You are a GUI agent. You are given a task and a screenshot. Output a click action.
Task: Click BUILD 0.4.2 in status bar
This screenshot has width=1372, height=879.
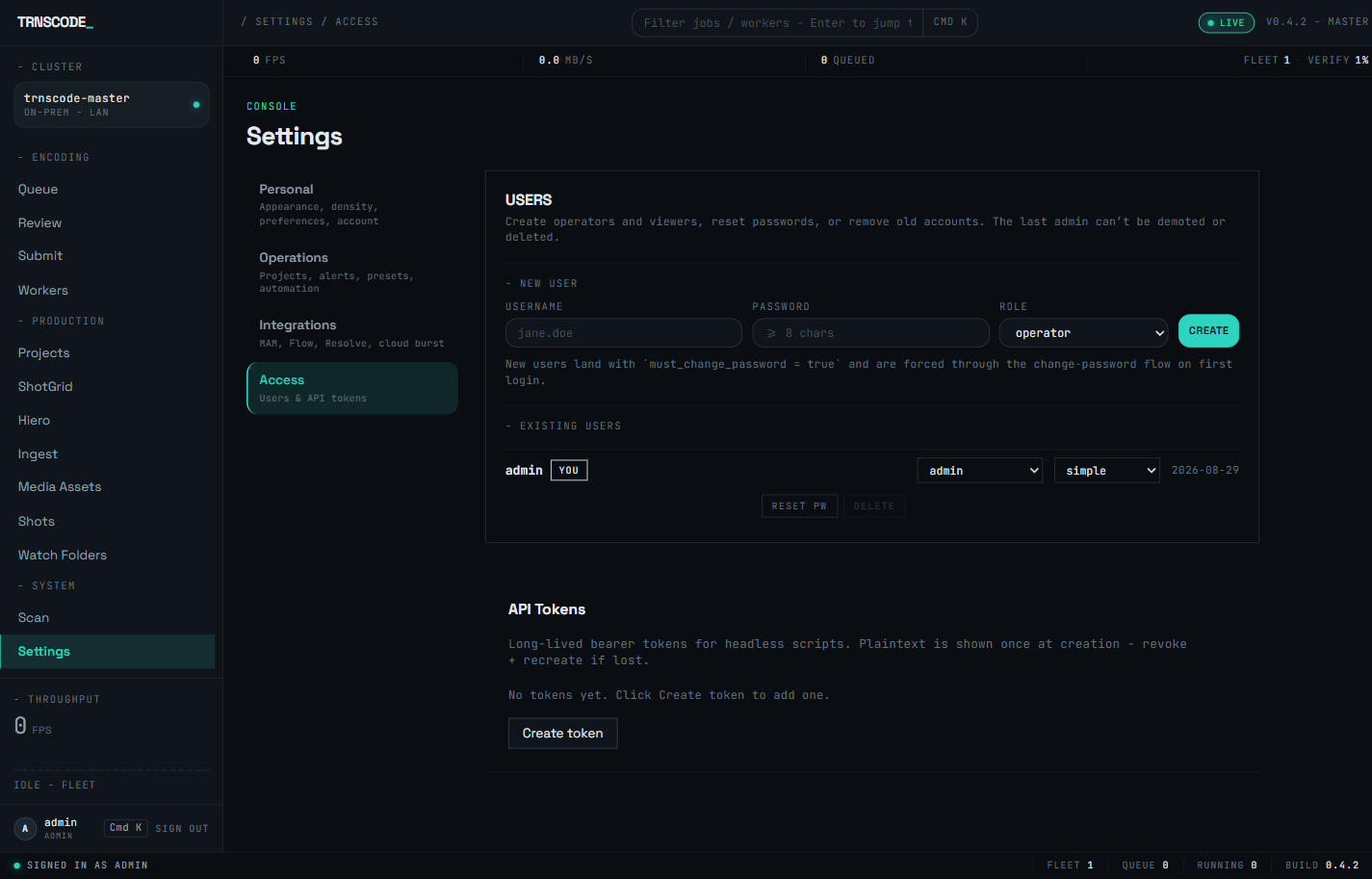click(1322, 866)
